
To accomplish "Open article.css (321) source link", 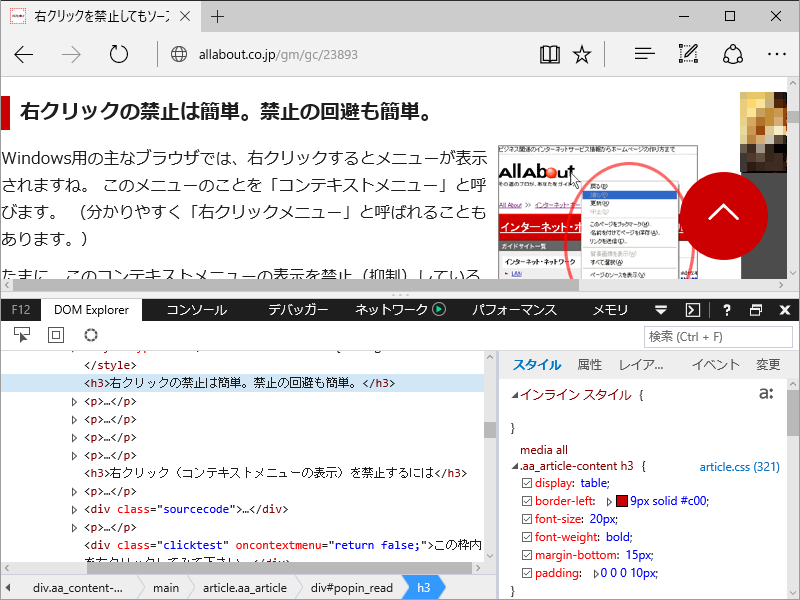I will pyautogui.click(x=739, y=467).
